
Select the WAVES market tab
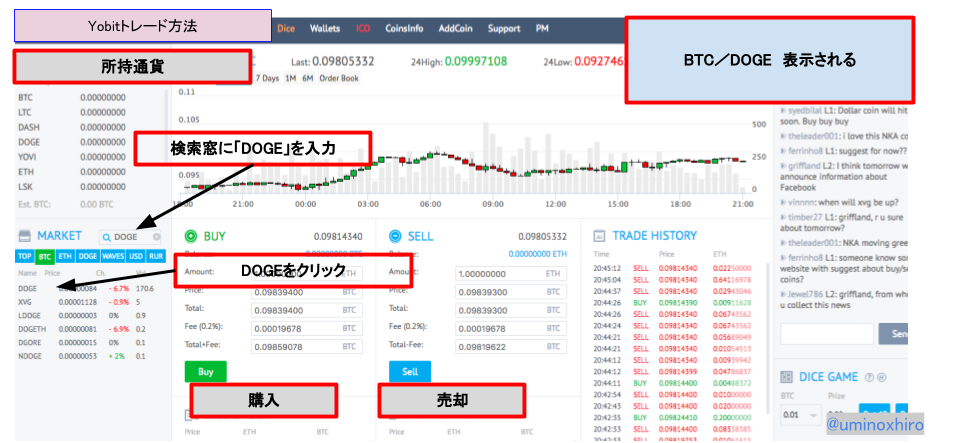tap(113, 256)
